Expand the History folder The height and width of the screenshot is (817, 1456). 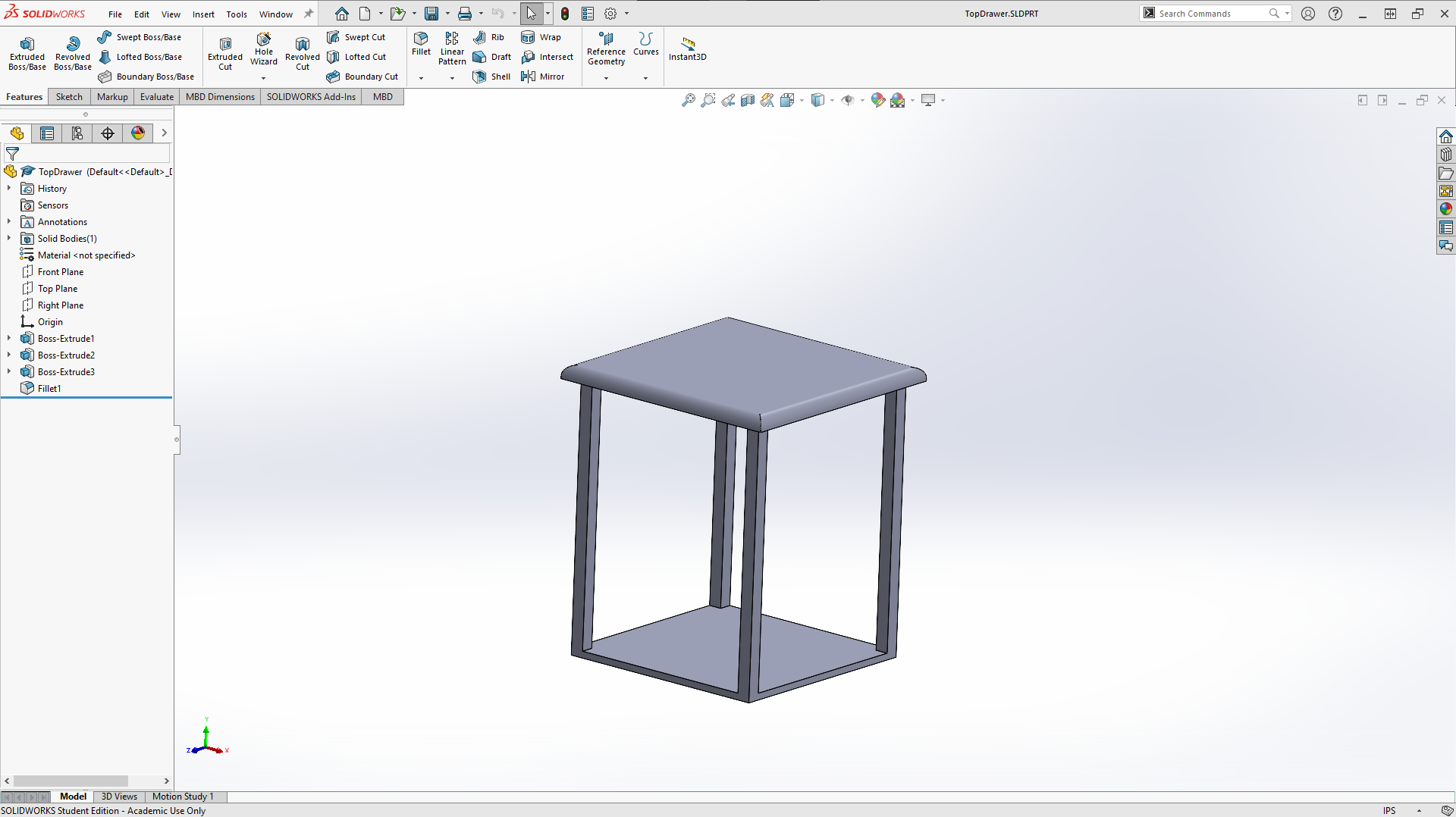pyautogui.click(x=8, y=188)
